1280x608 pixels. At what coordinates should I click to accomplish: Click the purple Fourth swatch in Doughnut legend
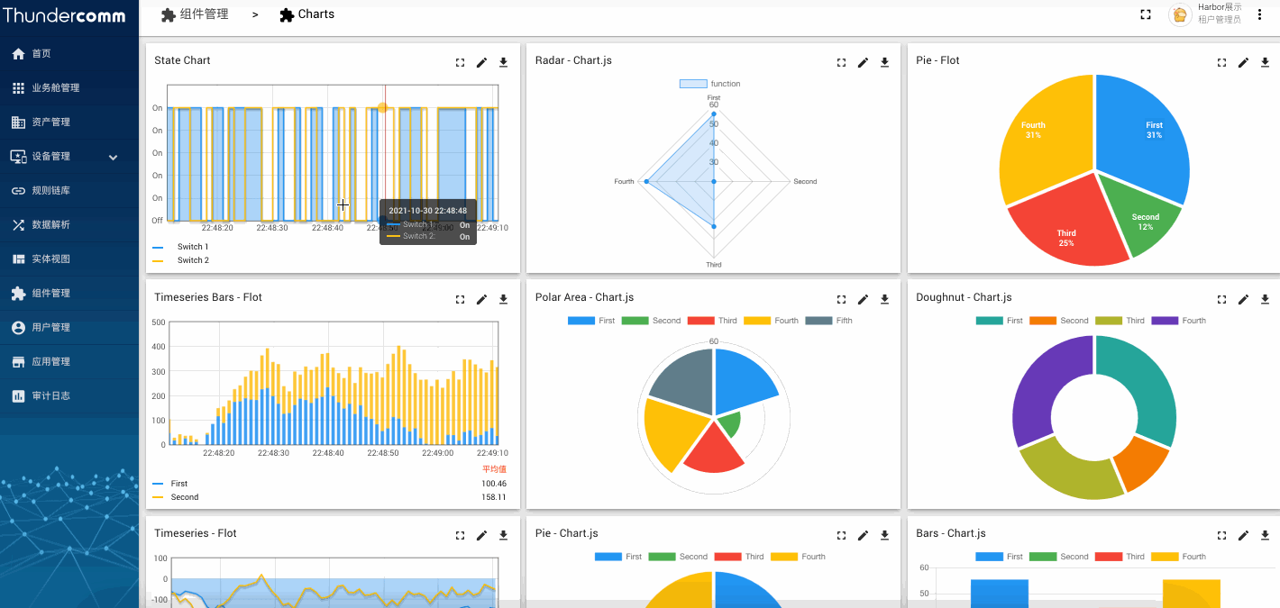point(1164,321)
